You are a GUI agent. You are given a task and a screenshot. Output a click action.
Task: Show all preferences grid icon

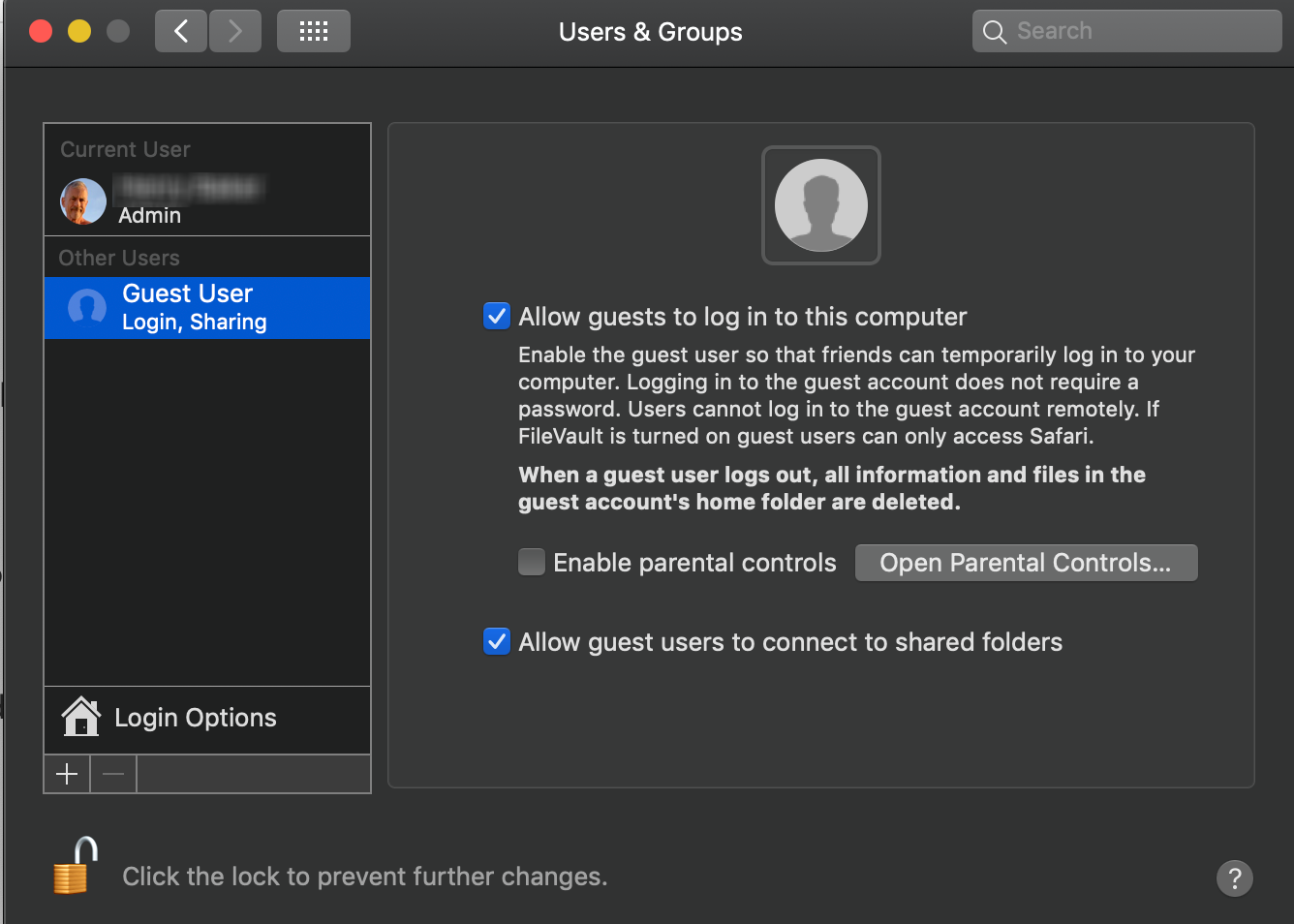coord(313,32)
